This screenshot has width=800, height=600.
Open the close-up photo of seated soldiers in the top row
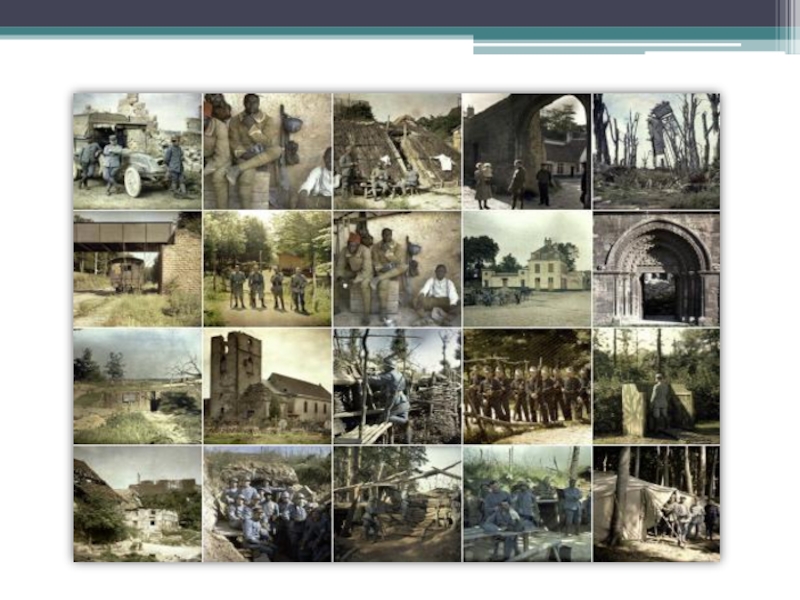tap(267, 151)
